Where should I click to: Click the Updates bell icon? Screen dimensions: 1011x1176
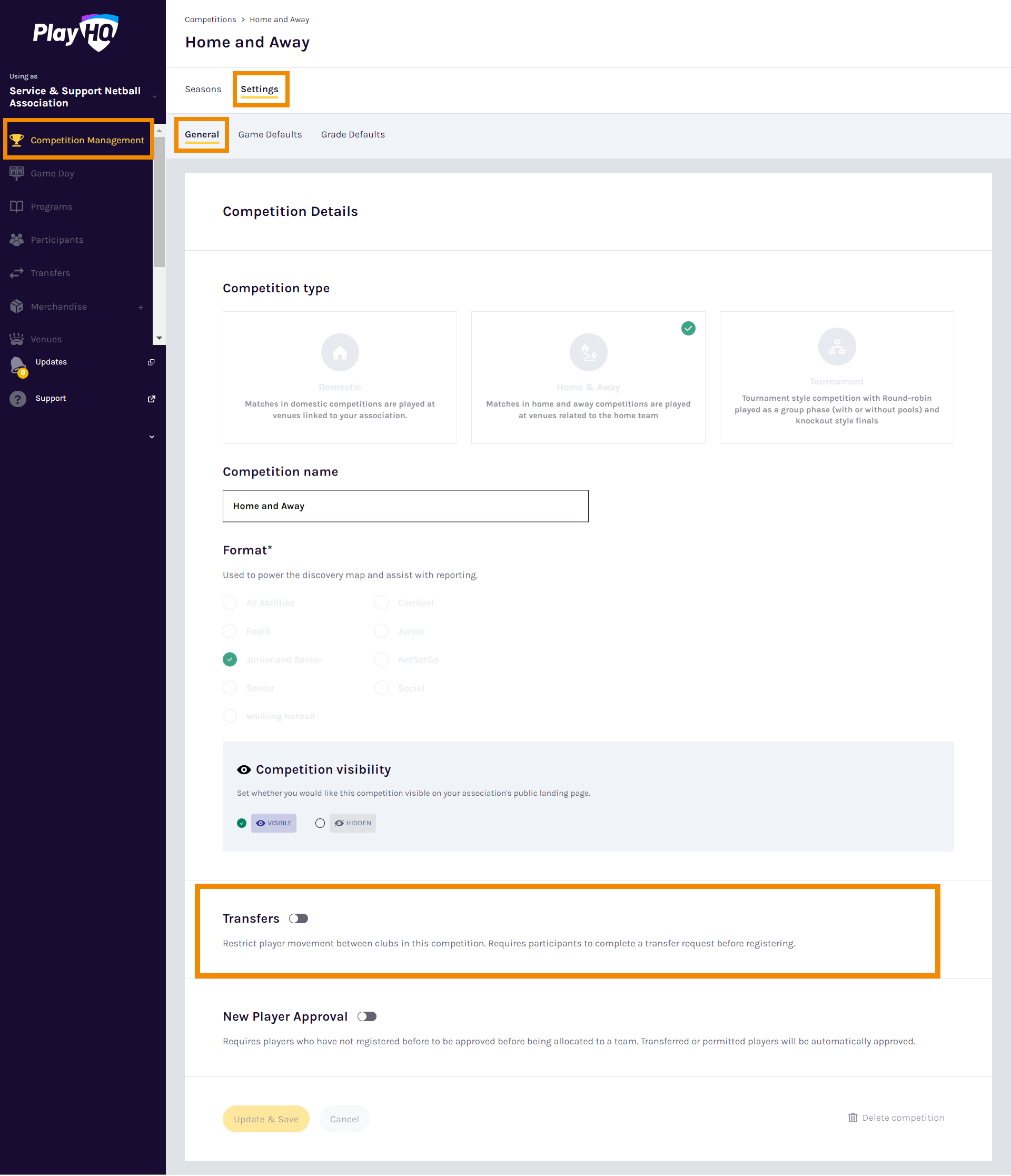[x=18, y=365]
